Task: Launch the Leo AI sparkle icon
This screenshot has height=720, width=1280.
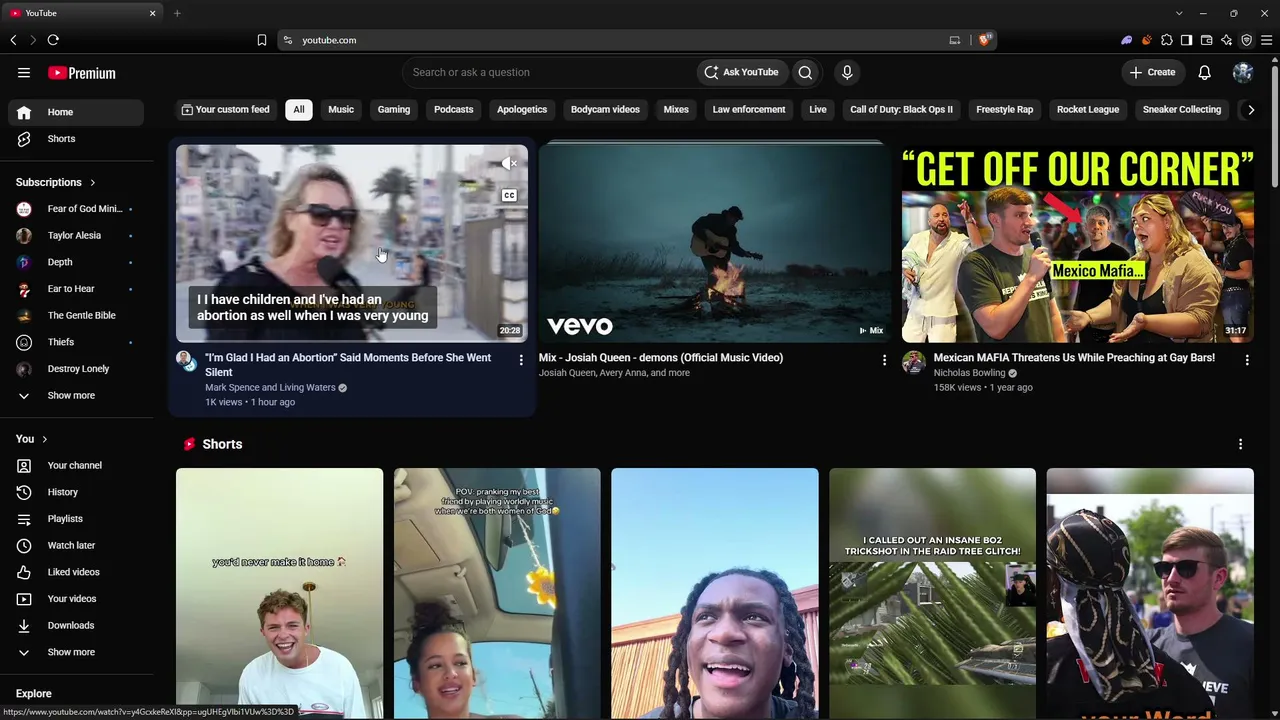Action: click(1226, 40)
